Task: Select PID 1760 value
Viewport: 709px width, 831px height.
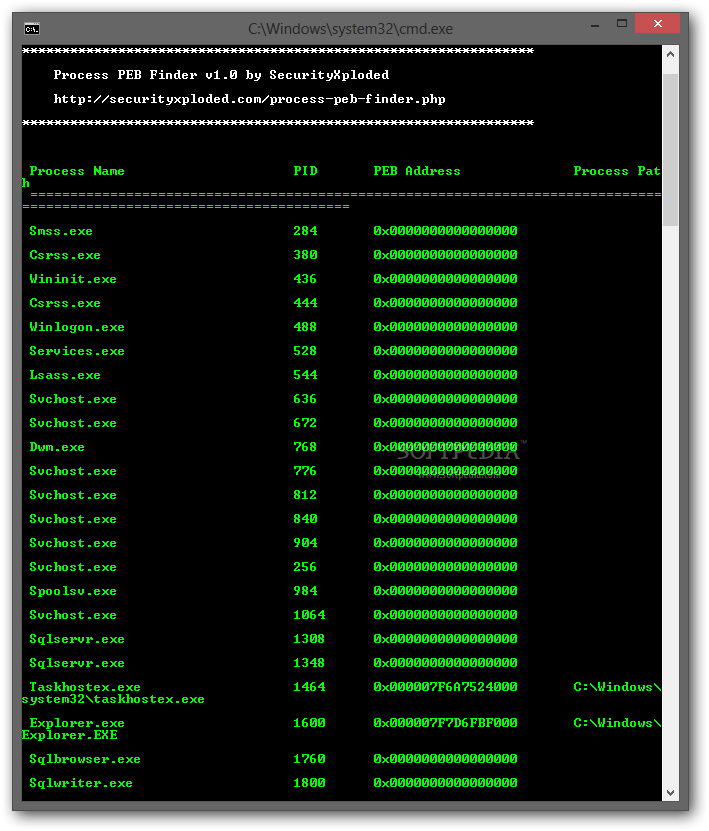Action: point(309,759)
